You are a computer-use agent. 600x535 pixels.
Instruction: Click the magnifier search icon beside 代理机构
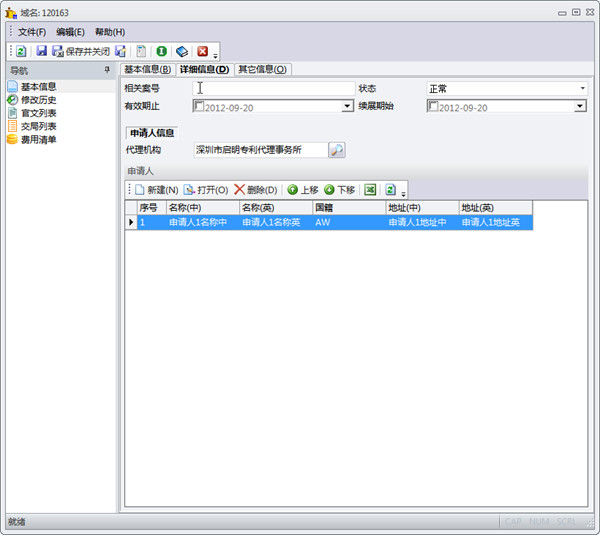click(337, 150)
